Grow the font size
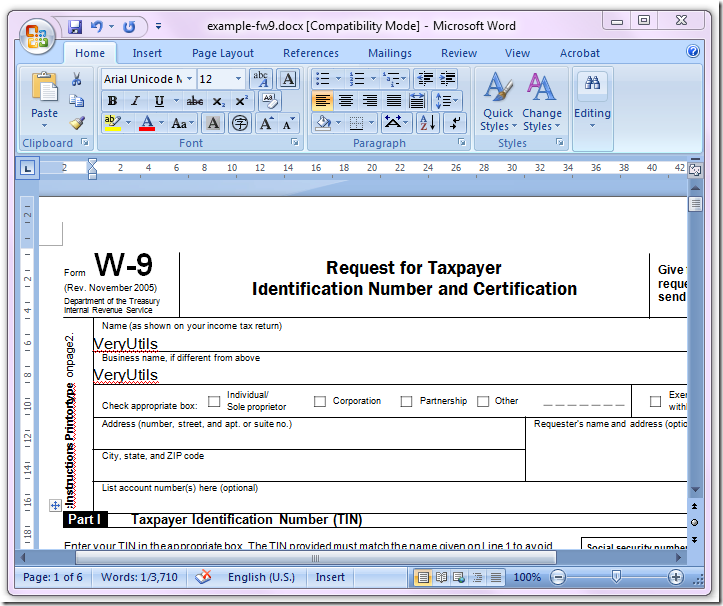Screen dimensions: 723x606 point(267,123)
